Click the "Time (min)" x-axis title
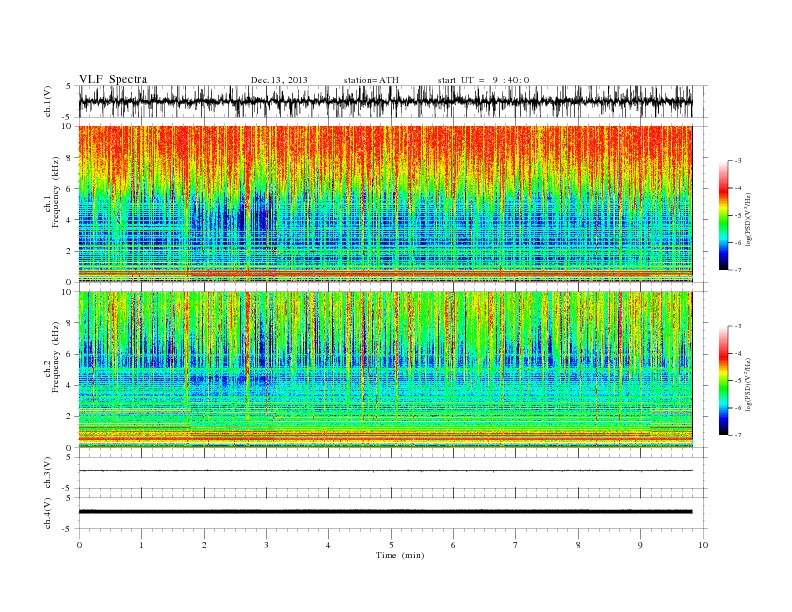This screenshot has width=792, height=612. tap(400, 555)
